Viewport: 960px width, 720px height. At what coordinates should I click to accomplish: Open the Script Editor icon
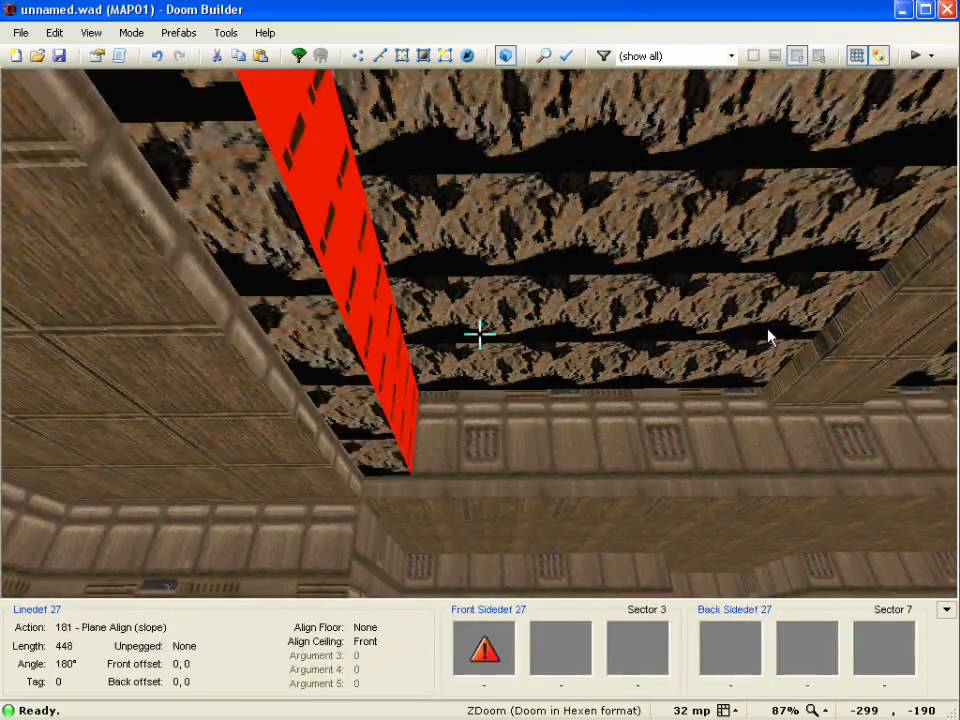click(119, 56)
